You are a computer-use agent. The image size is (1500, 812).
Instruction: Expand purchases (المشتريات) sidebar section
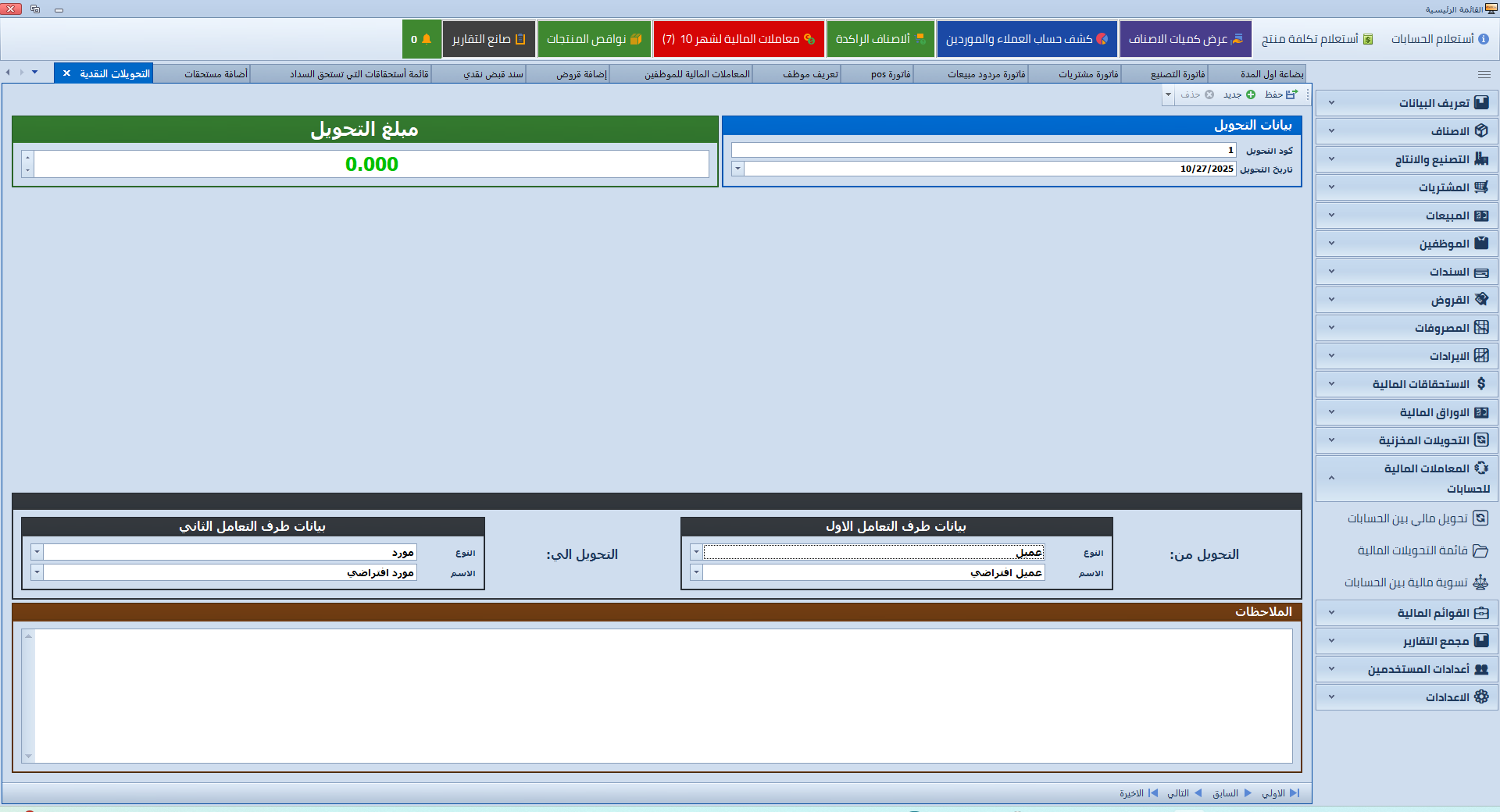point(1406,187)
